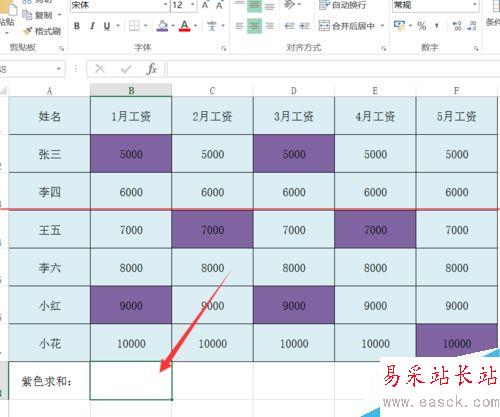This screenshot has height=417, width=500.
Task: Apply percent style (%)
Action: click(x=422, y=26)
